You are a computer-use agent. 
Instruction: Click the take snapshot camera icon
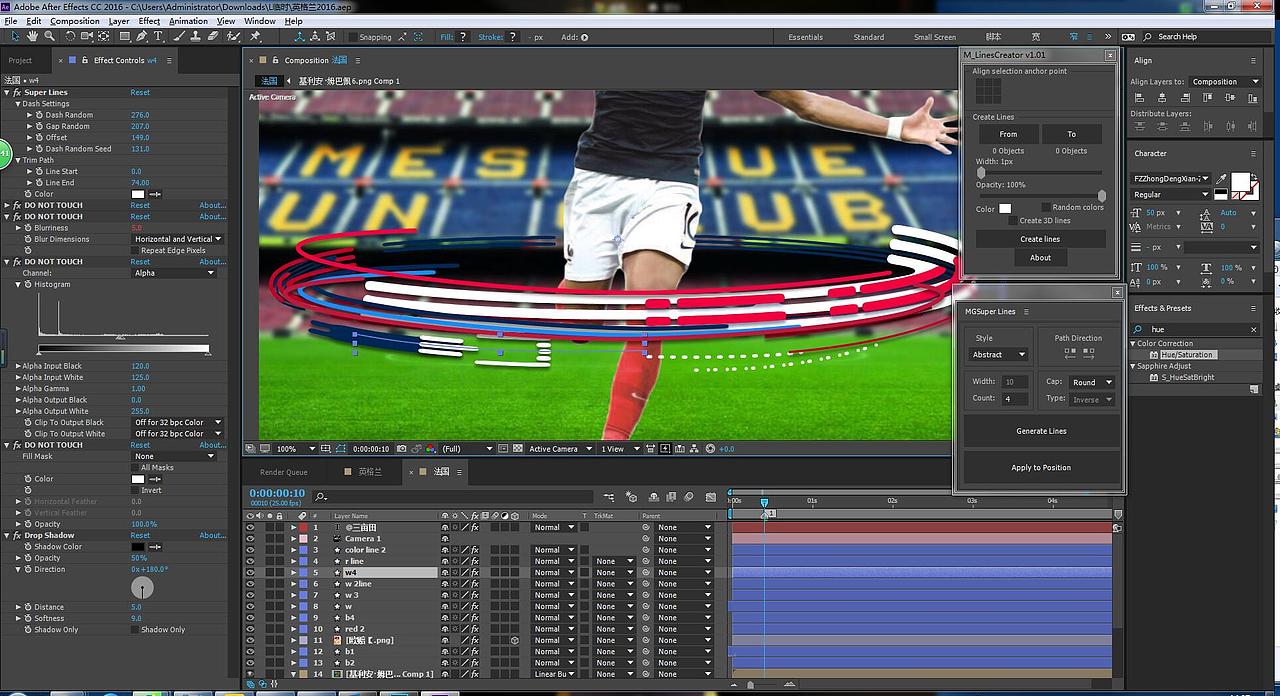[400, 449]
